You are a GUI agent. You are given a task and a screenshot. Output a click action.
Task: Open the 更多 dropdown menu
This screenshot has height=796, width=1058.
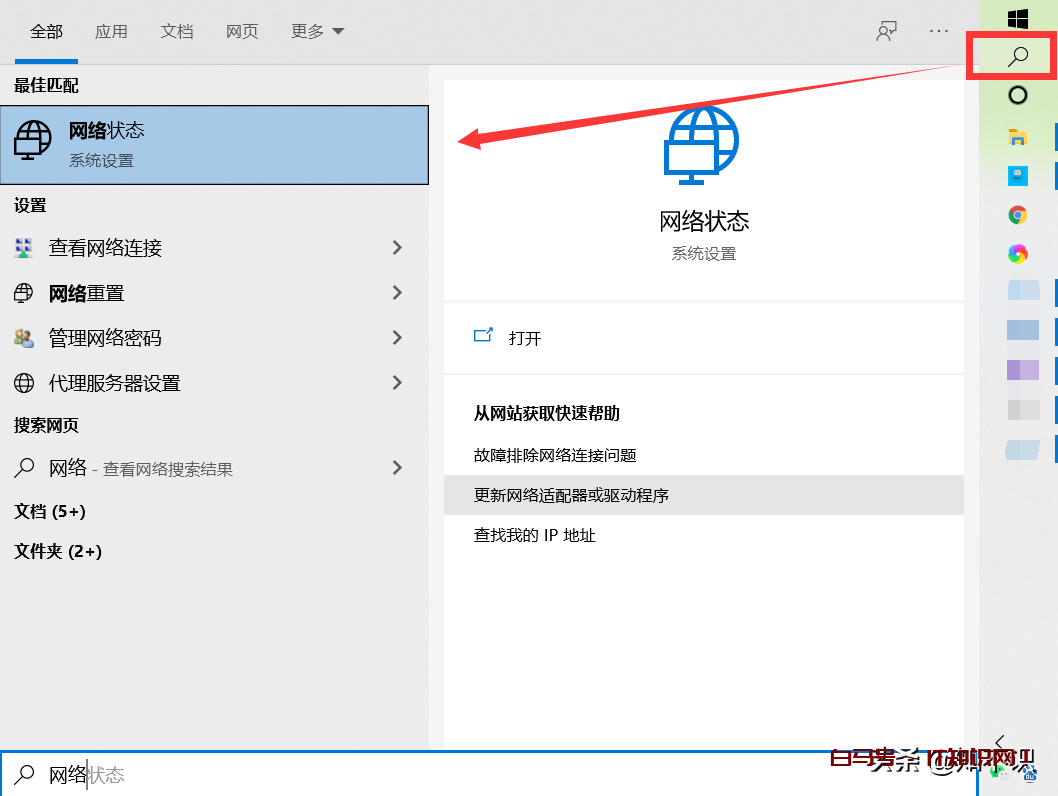pyautogui.click(x=317, y=31)
